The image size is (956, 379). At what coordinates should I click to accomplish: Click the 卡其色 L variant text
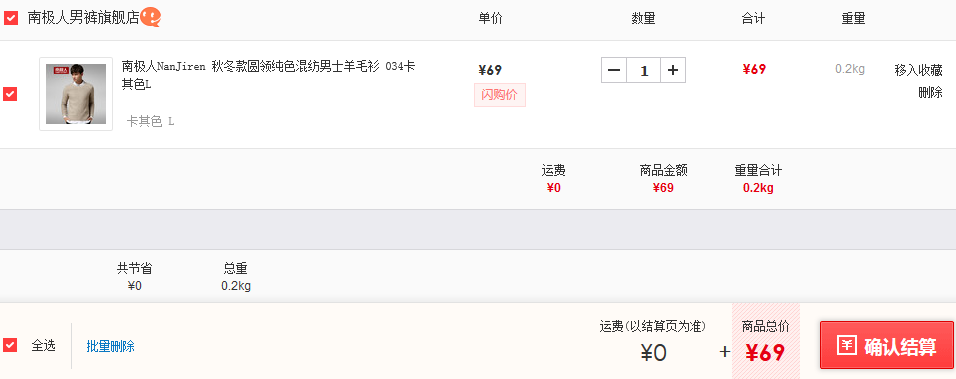click(150, 121)
